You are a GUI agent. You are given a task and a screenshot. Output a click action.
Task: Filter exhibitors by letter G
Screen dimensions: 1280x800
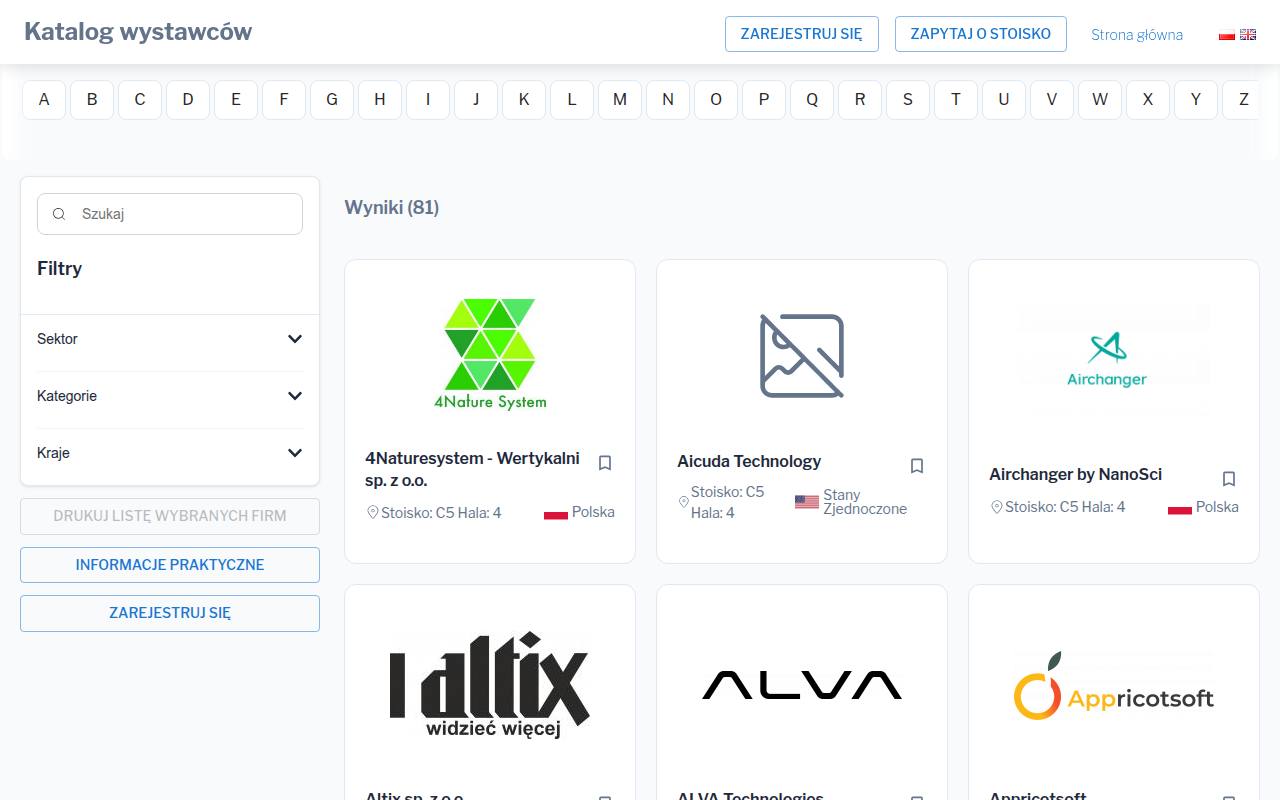(x=332, y=100)
